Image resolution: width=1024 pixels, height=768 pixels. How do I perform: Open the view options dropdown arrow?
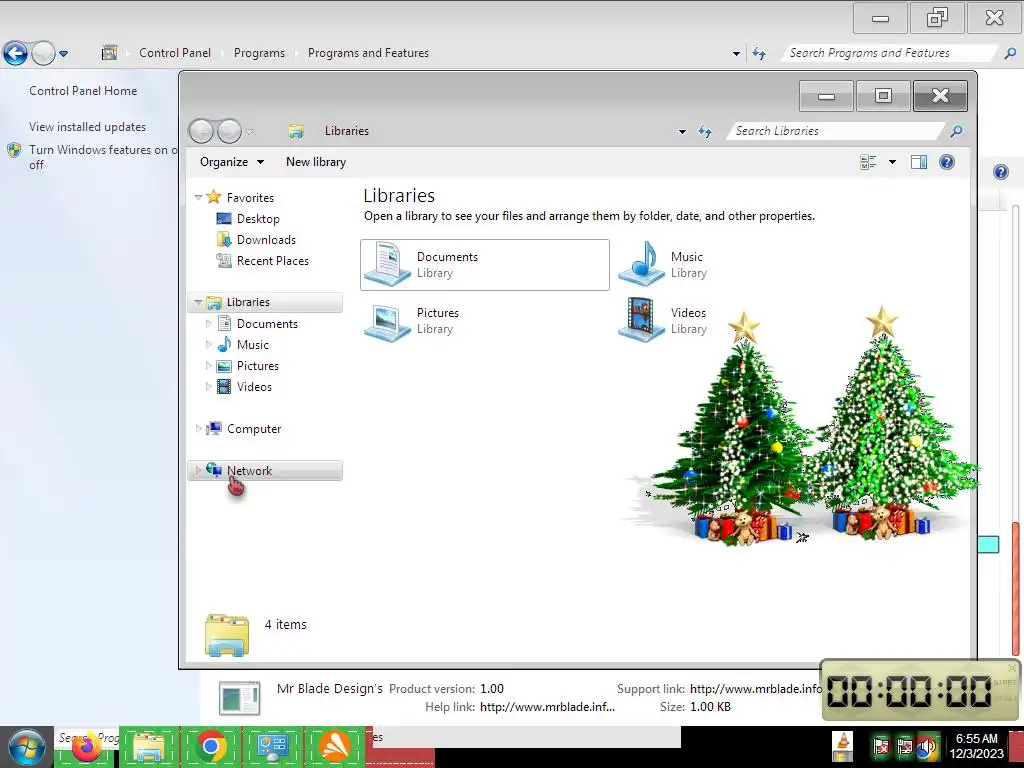coord(892,162)
